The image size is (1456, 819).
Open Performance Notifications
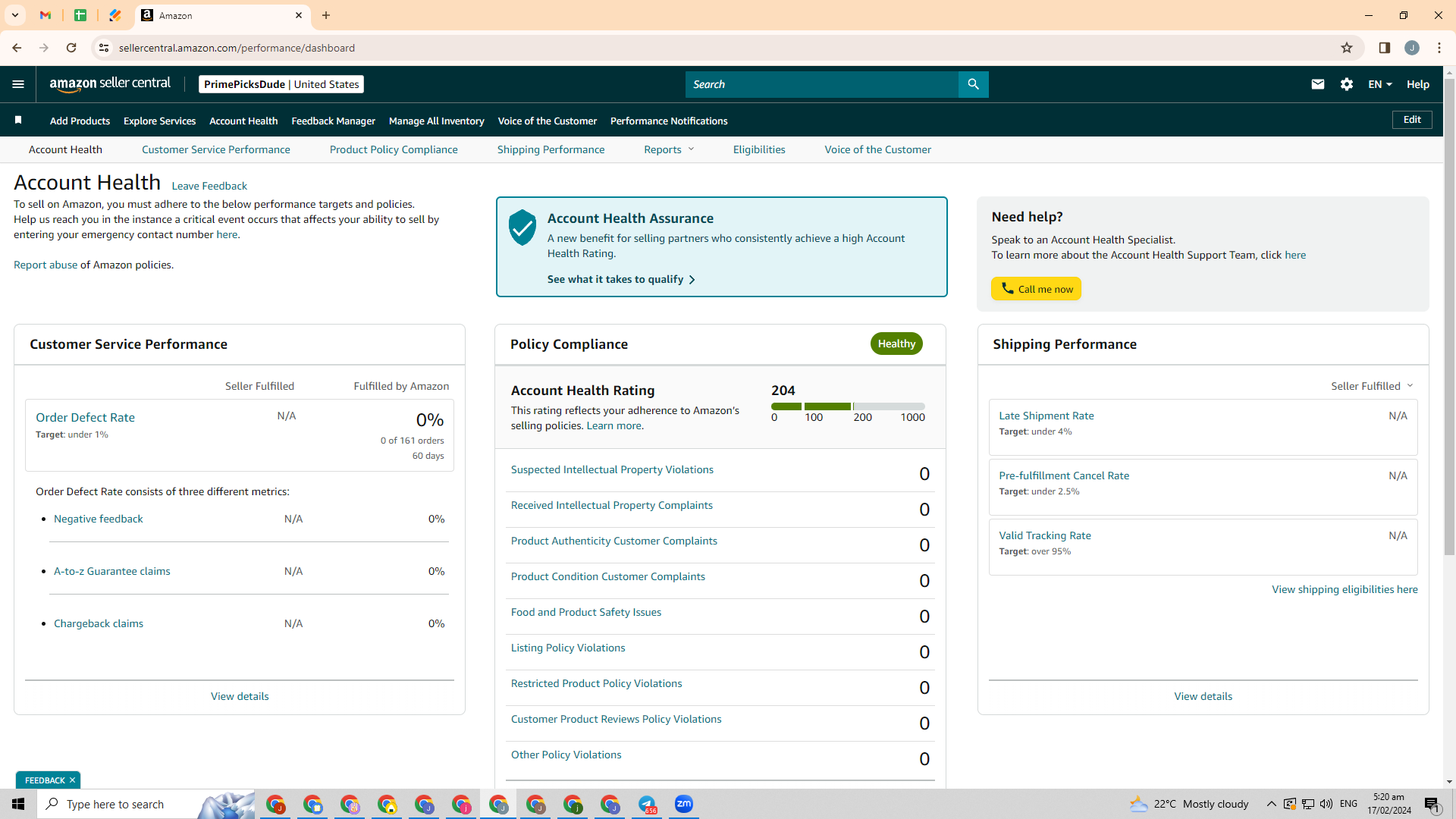[669, 121]
